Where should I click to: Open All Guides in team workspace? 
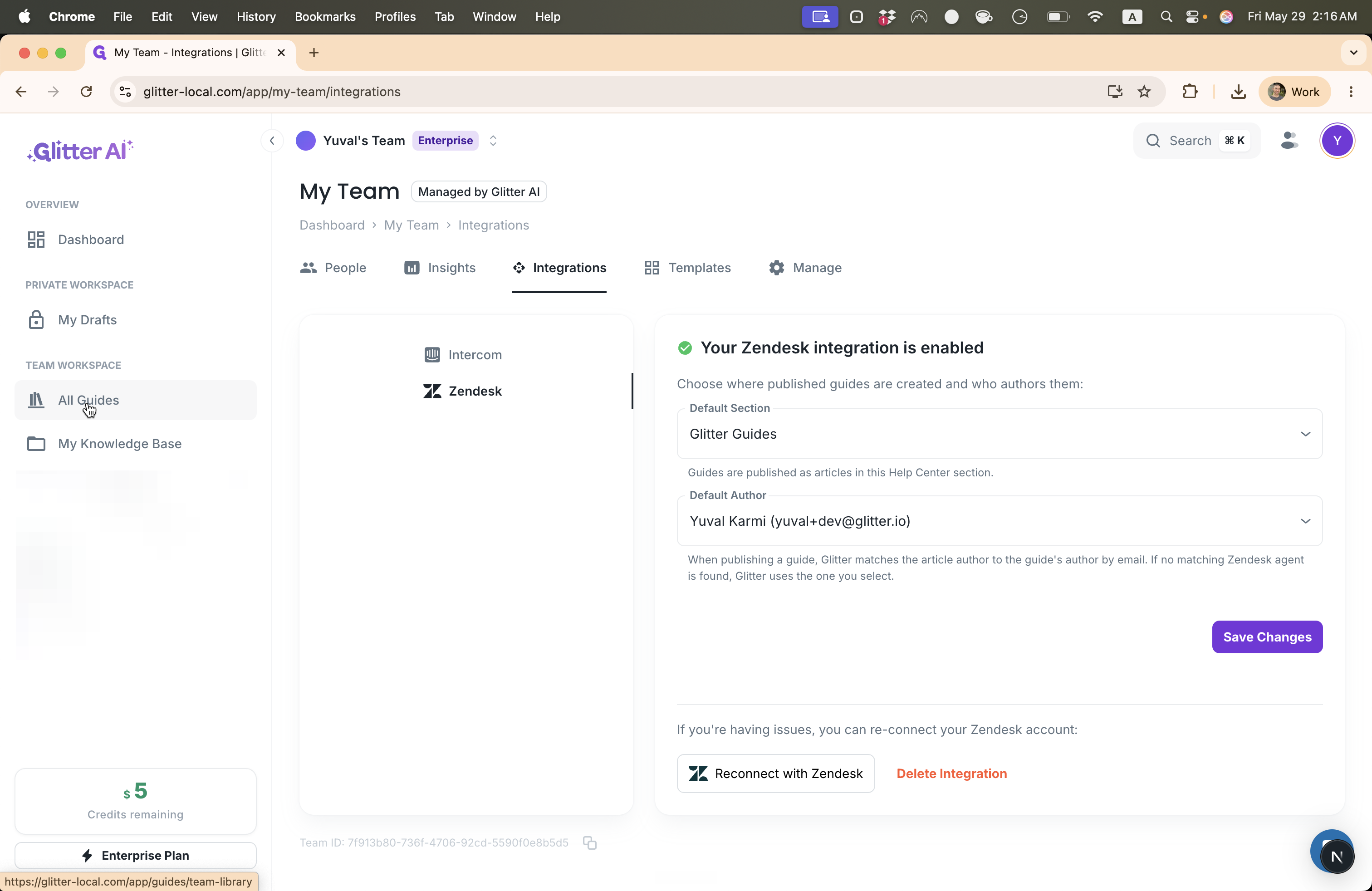136,400
